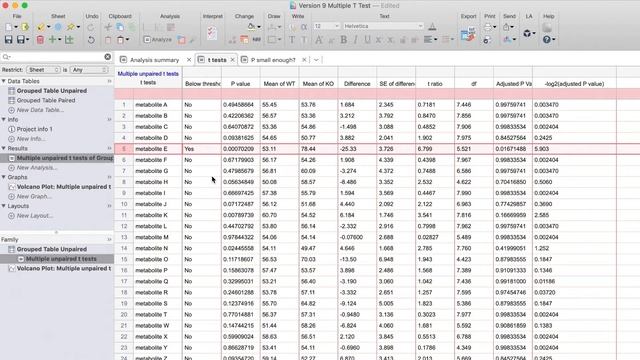Click the Adjusted P Value column header

(x=513, y=84)
